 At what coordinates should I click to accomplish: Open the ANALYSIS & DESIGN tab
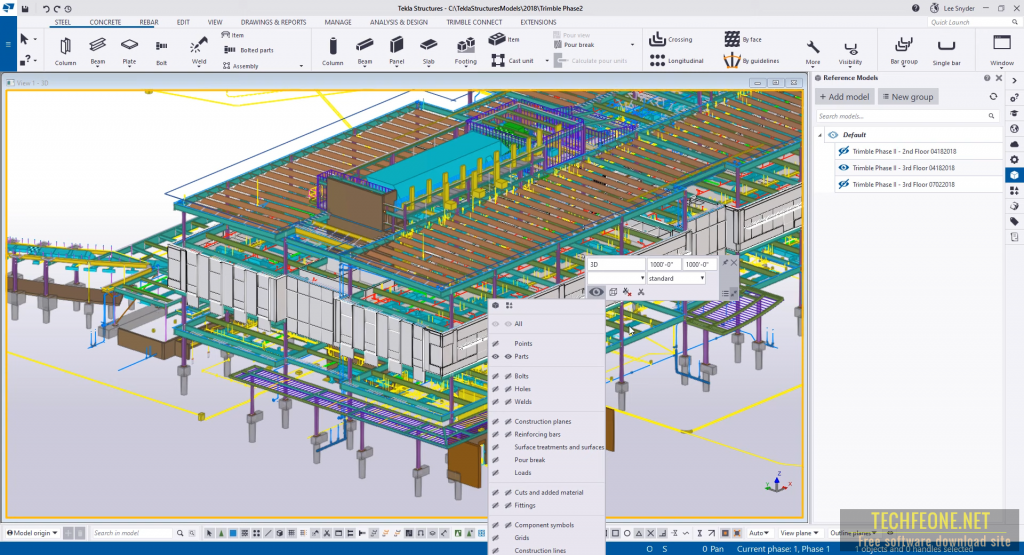point(398,22)
